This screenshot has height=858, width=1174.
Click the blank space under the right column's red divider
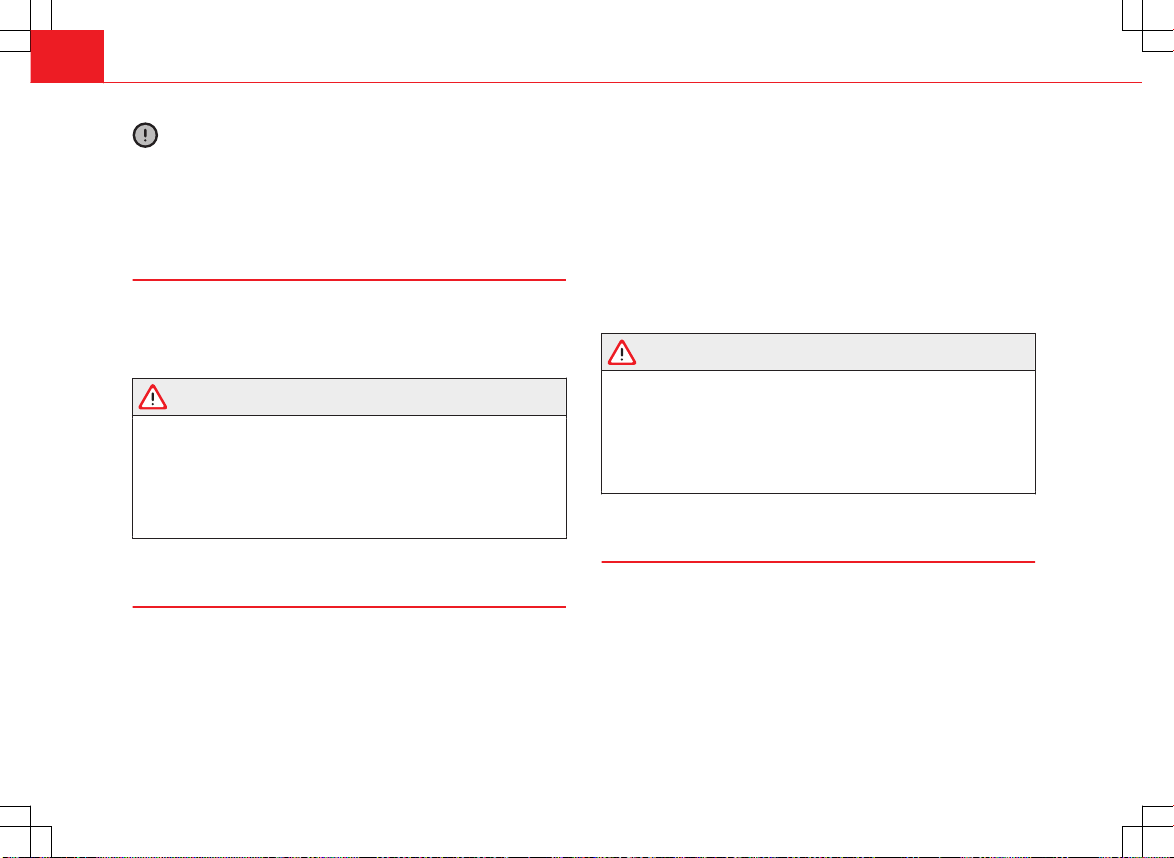pyautogui.click(x=818, y=674)
